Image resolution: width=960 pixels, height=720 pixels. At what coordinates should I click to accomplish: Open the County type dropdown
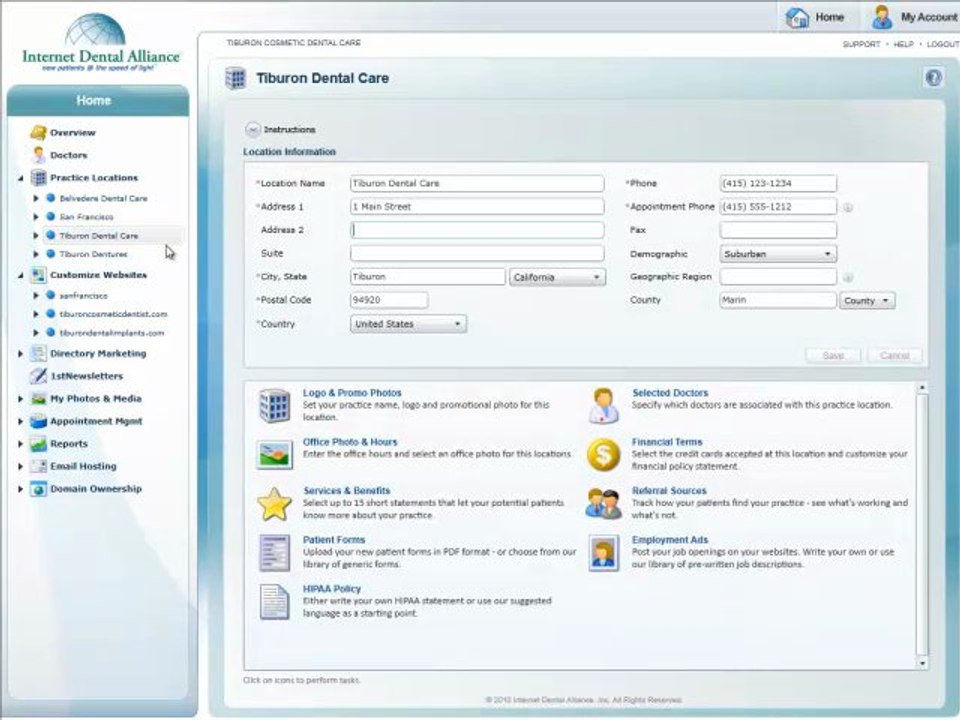[867, 301]
